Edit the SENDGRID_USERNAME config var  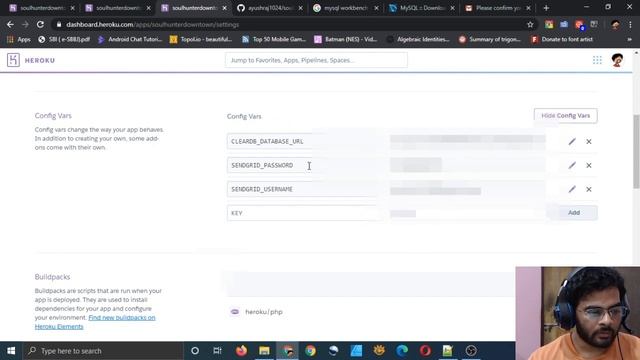coord(572,189)
